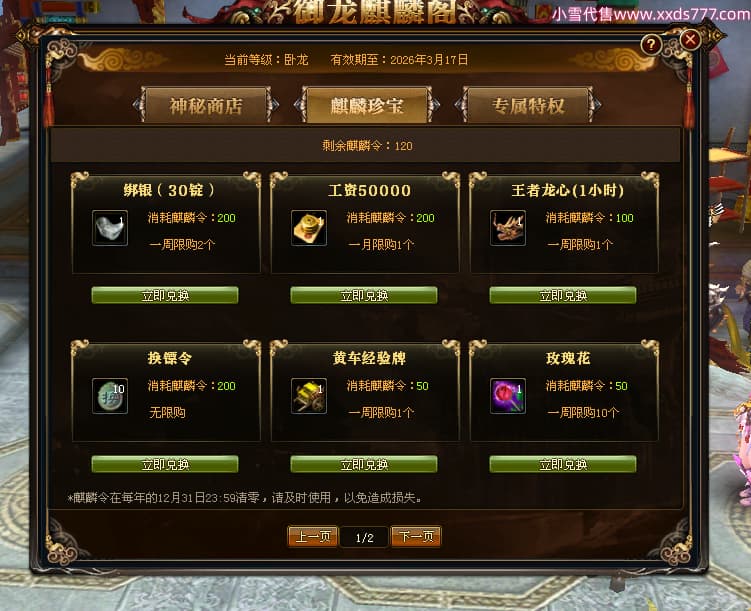Screen dimensions: 751x611
Task: Switch to the 神秘商店 tab
Action: (x=206, y=105)
